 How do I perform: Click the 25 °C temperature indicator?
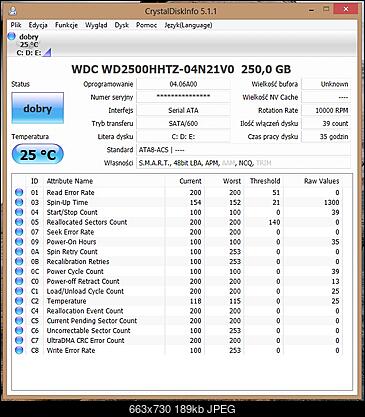click(x=38, y=154)
